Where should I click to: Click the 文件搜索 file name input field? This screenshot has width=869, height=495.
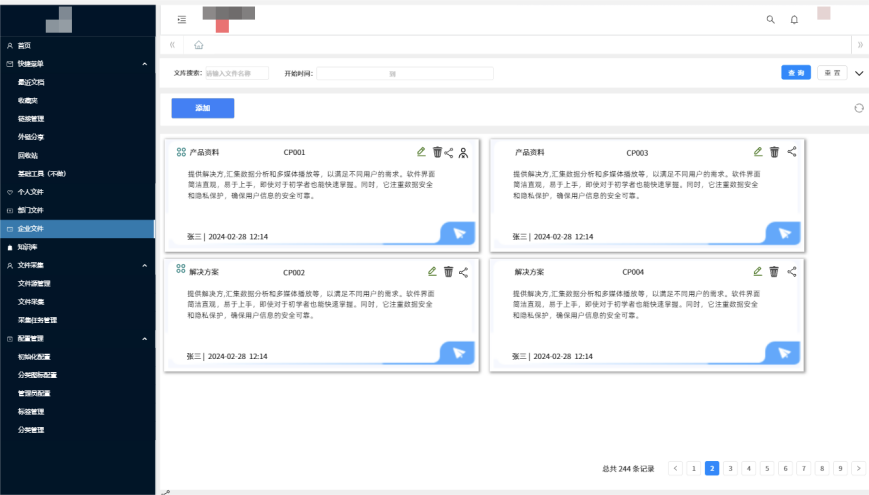[236, 73]
